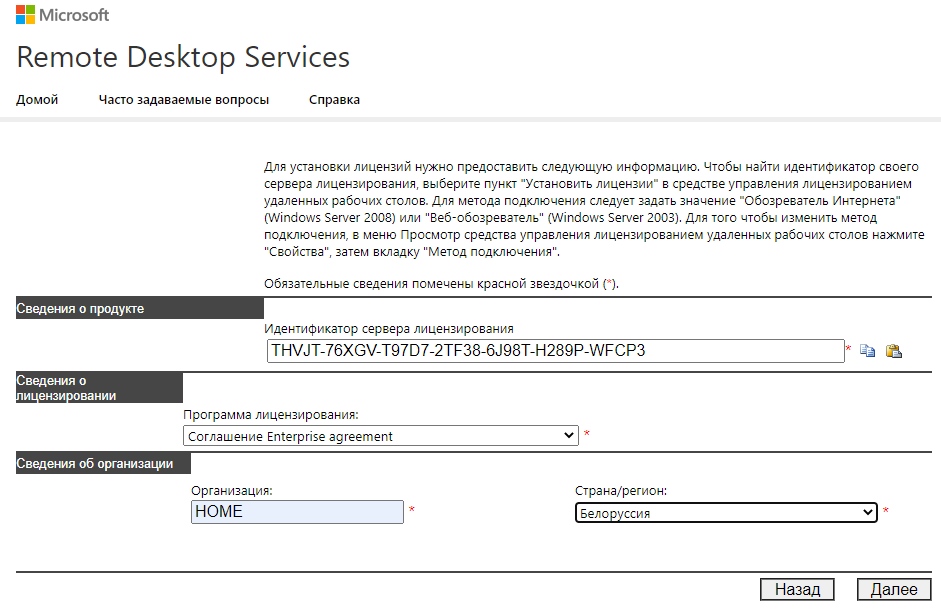Click the Microsoft four-square logo

26,16
